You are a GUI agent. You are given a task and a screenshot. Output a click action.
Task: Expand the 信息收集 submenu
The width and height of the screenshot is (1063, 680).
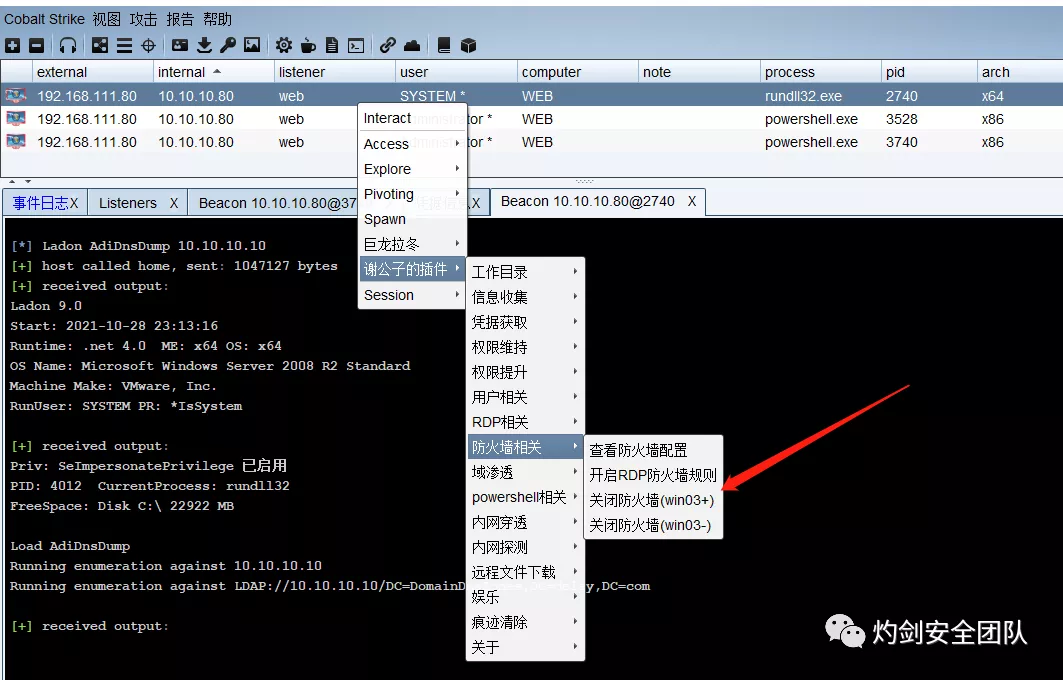[525, 297]
